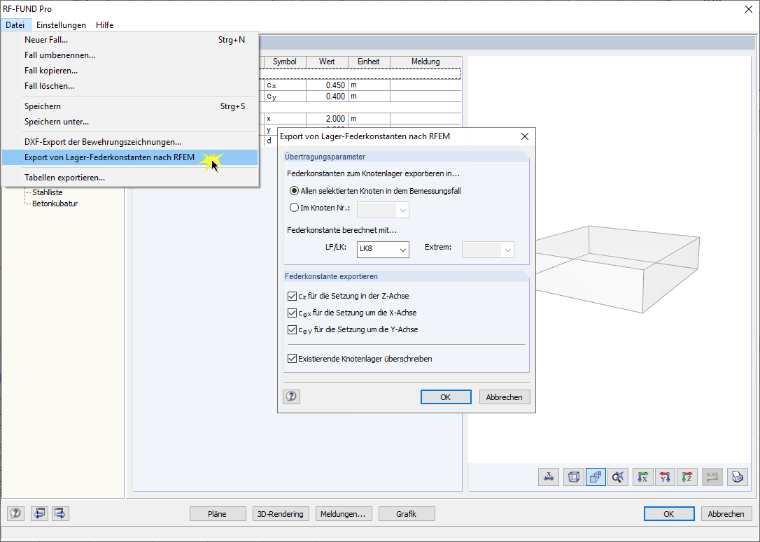Click the Symbol column header
Viewport: 760px width, 542px height.
(285, 62)
